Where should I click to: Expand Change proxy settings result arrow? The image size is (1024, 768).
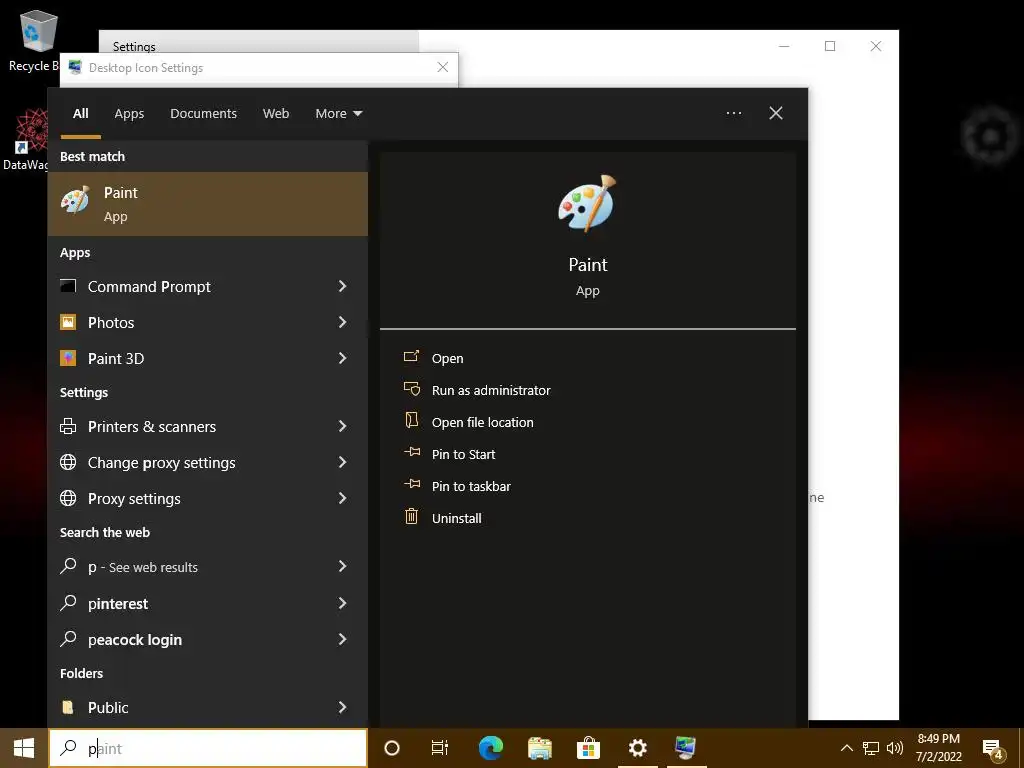click(x=342, y=462)
